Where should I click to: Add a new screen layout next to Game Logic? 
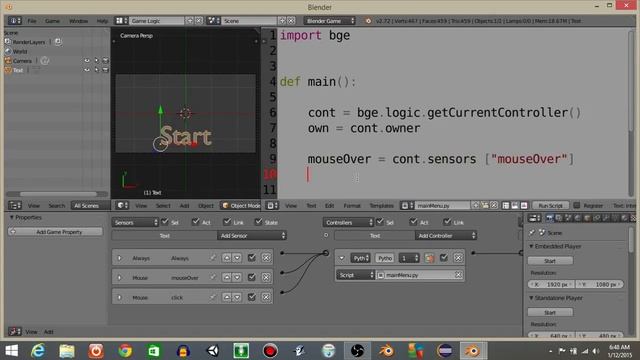(190, 20)
